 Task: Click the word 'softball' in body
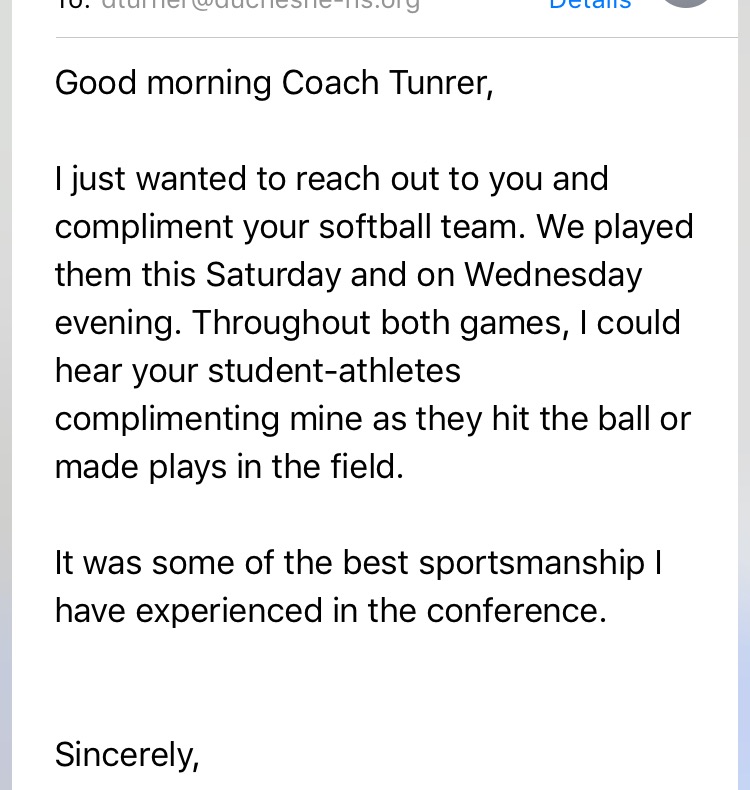click(x=375, y=227)
